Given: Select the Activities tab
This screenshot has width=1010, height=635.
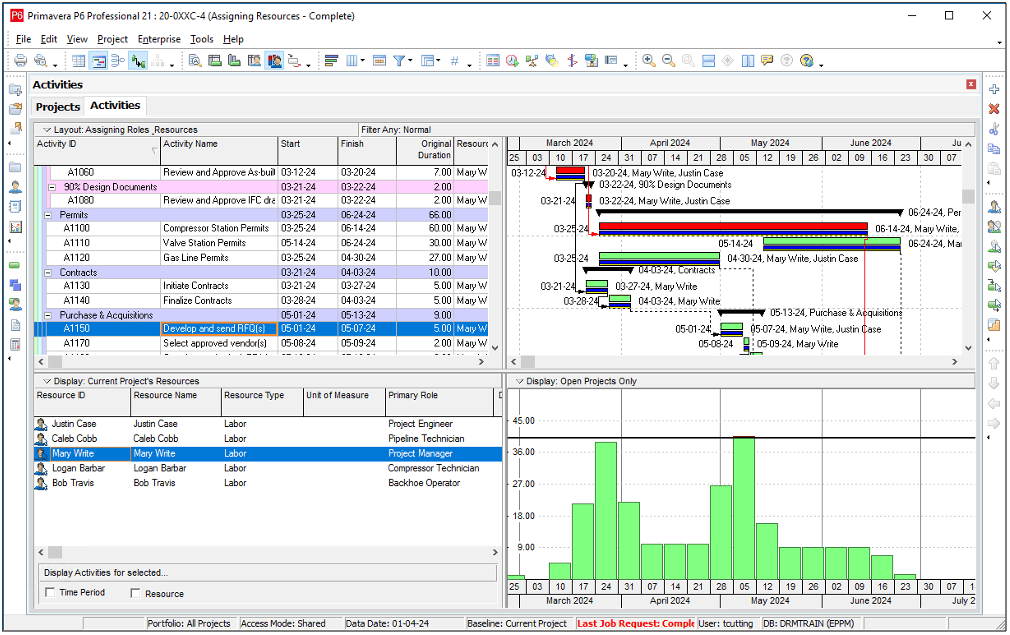Looking at the screenshot, I should [115, 105].
